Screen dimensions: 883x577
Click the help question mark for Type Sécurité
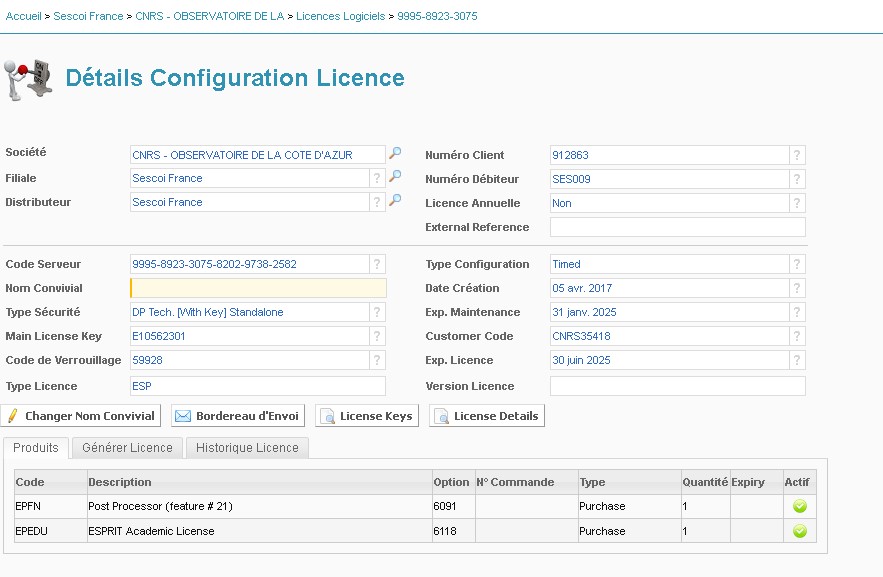coord(377,312)
